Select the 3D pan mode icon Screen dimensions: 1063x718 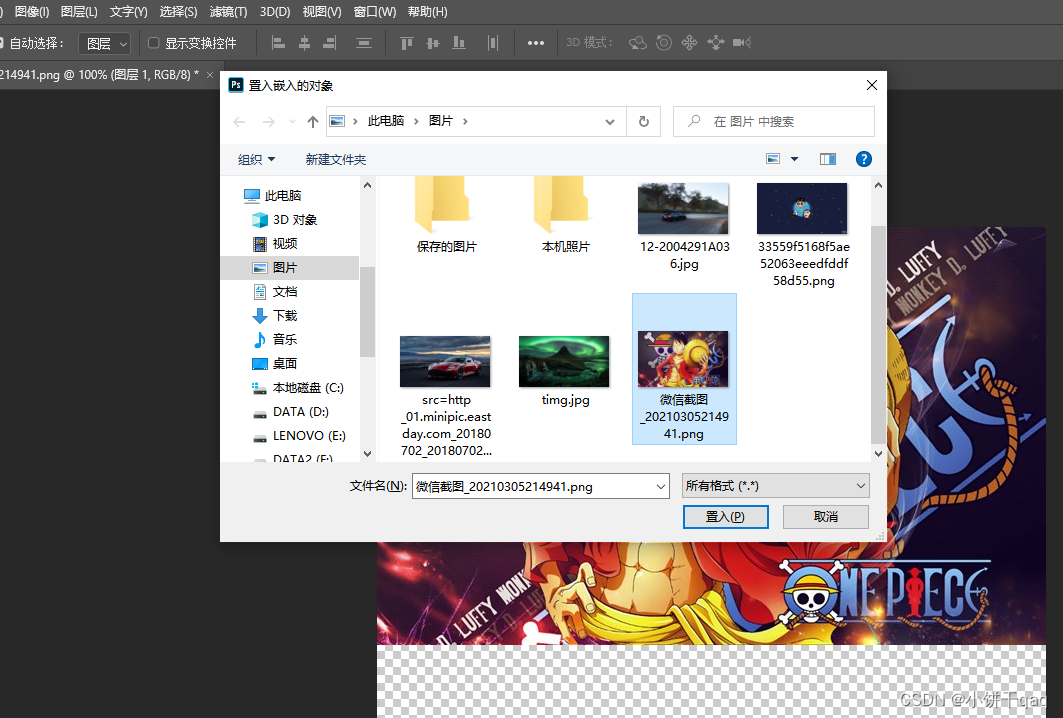(689, 43)
